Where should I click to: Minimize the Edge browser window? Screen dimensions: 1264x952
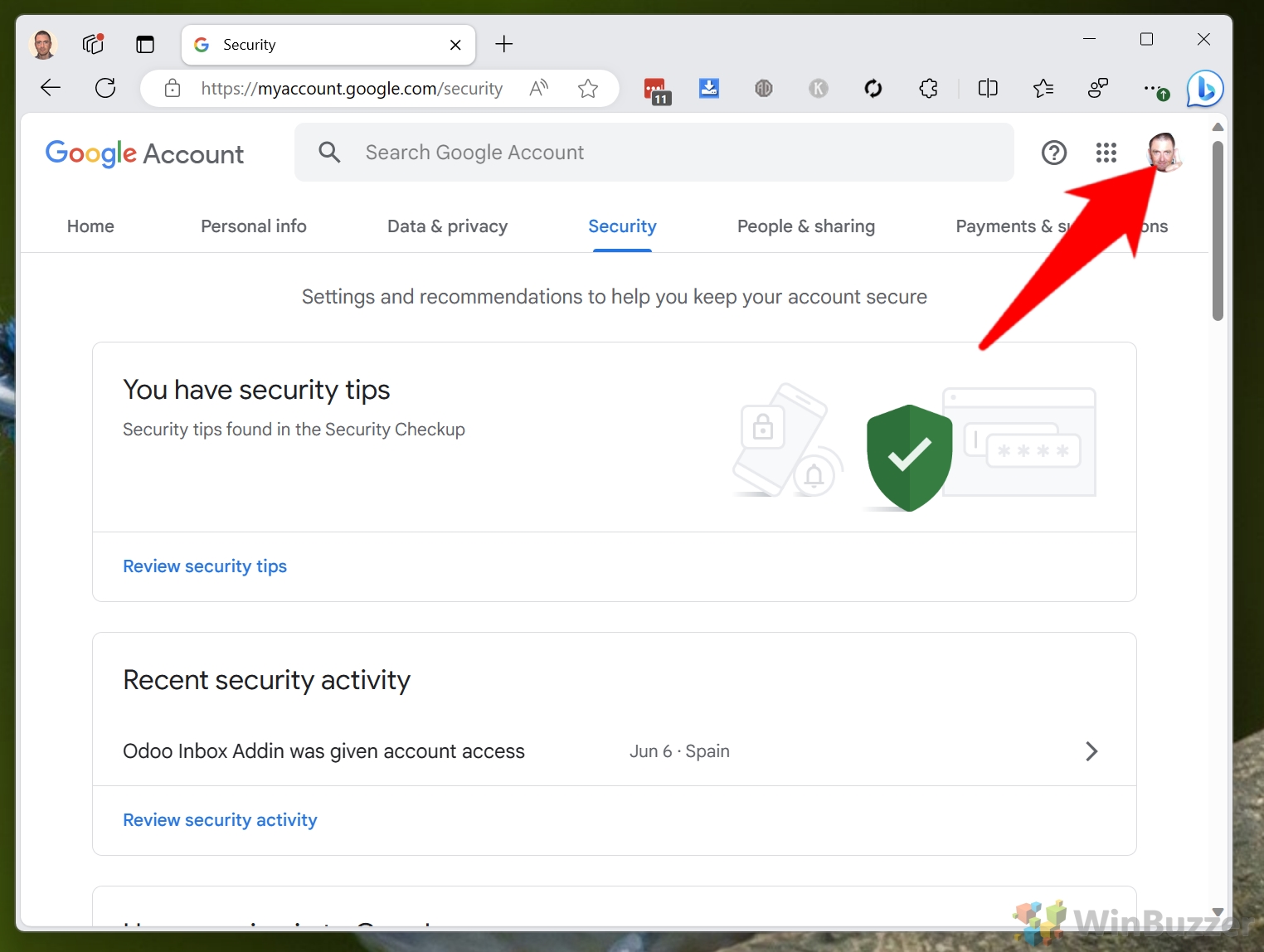pyautogui.click(x=1090, y=39)
